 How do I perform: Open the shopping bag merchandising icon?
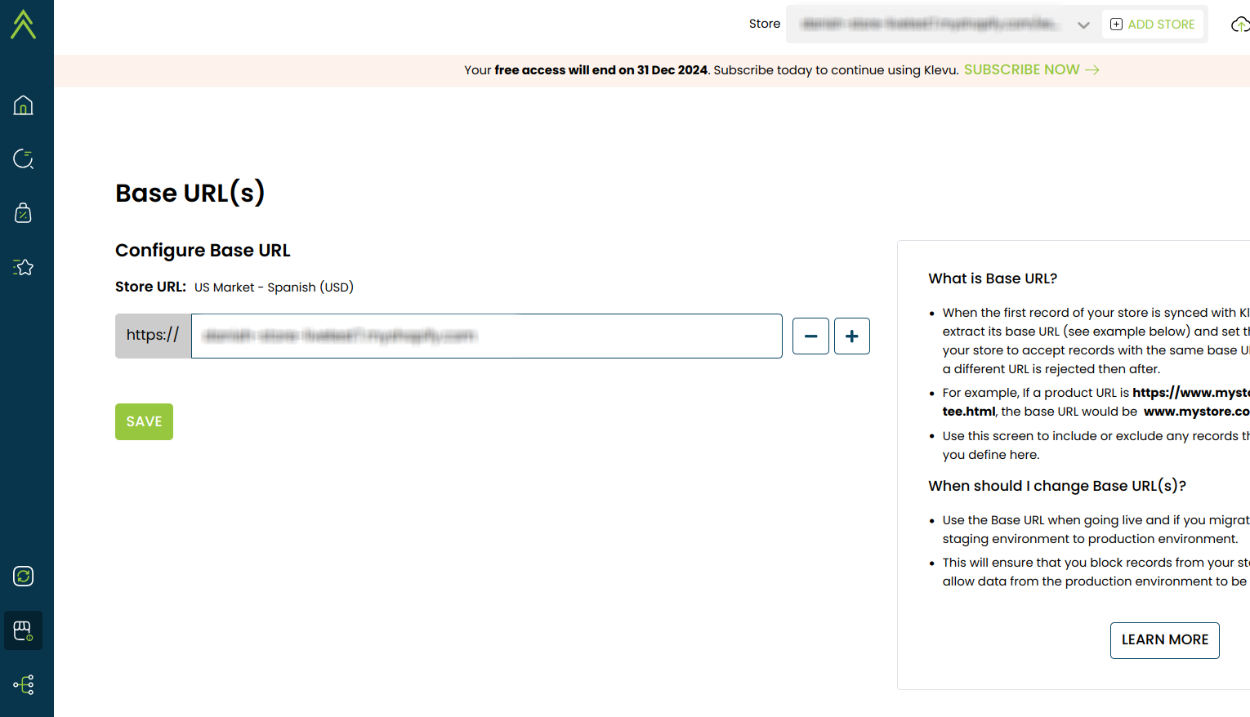point(23,212)
